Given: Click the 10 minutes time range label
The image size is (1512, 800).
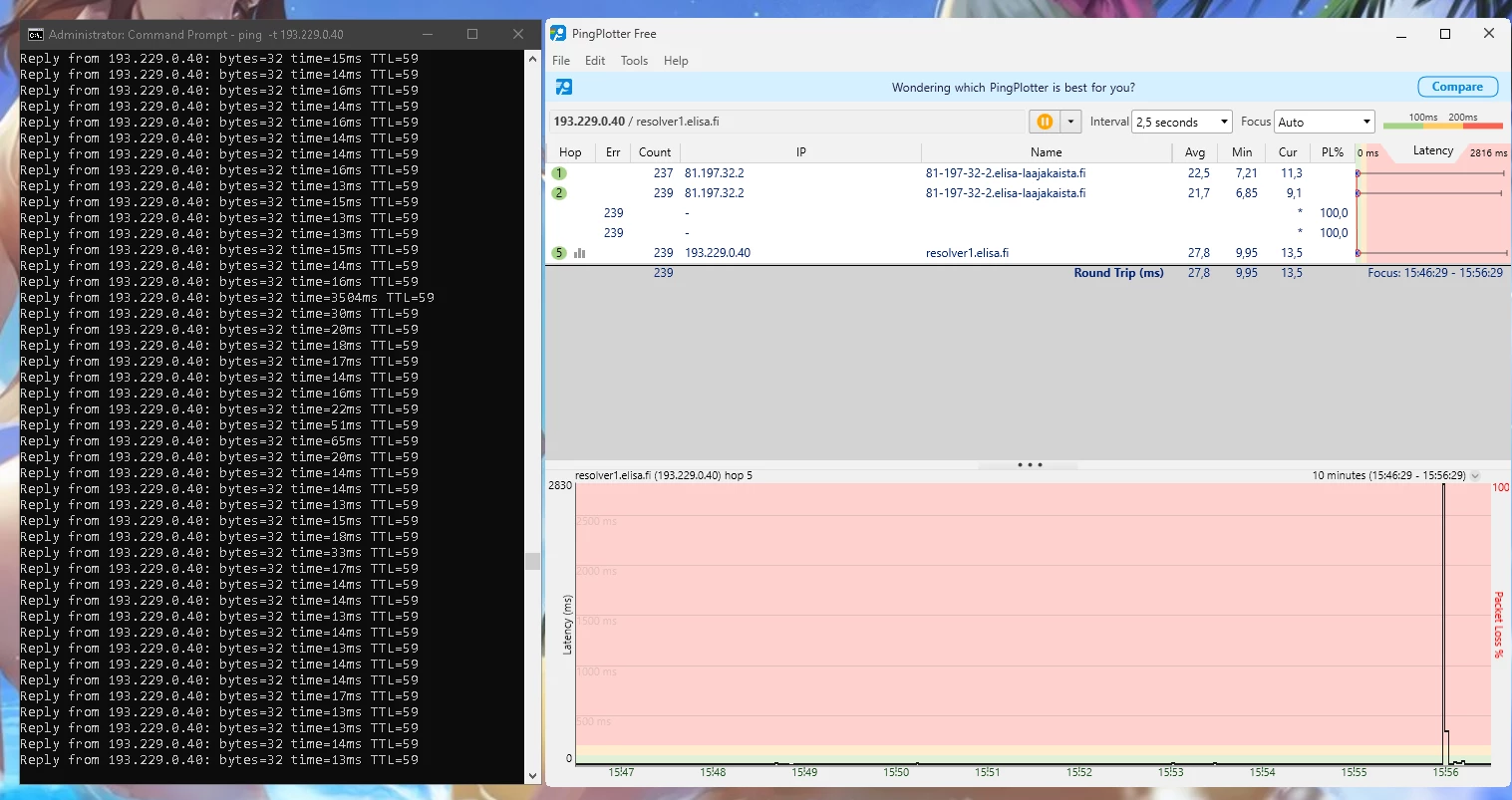Looking at the screenshot, I should pyautogui.click(x=1388, y=475).
